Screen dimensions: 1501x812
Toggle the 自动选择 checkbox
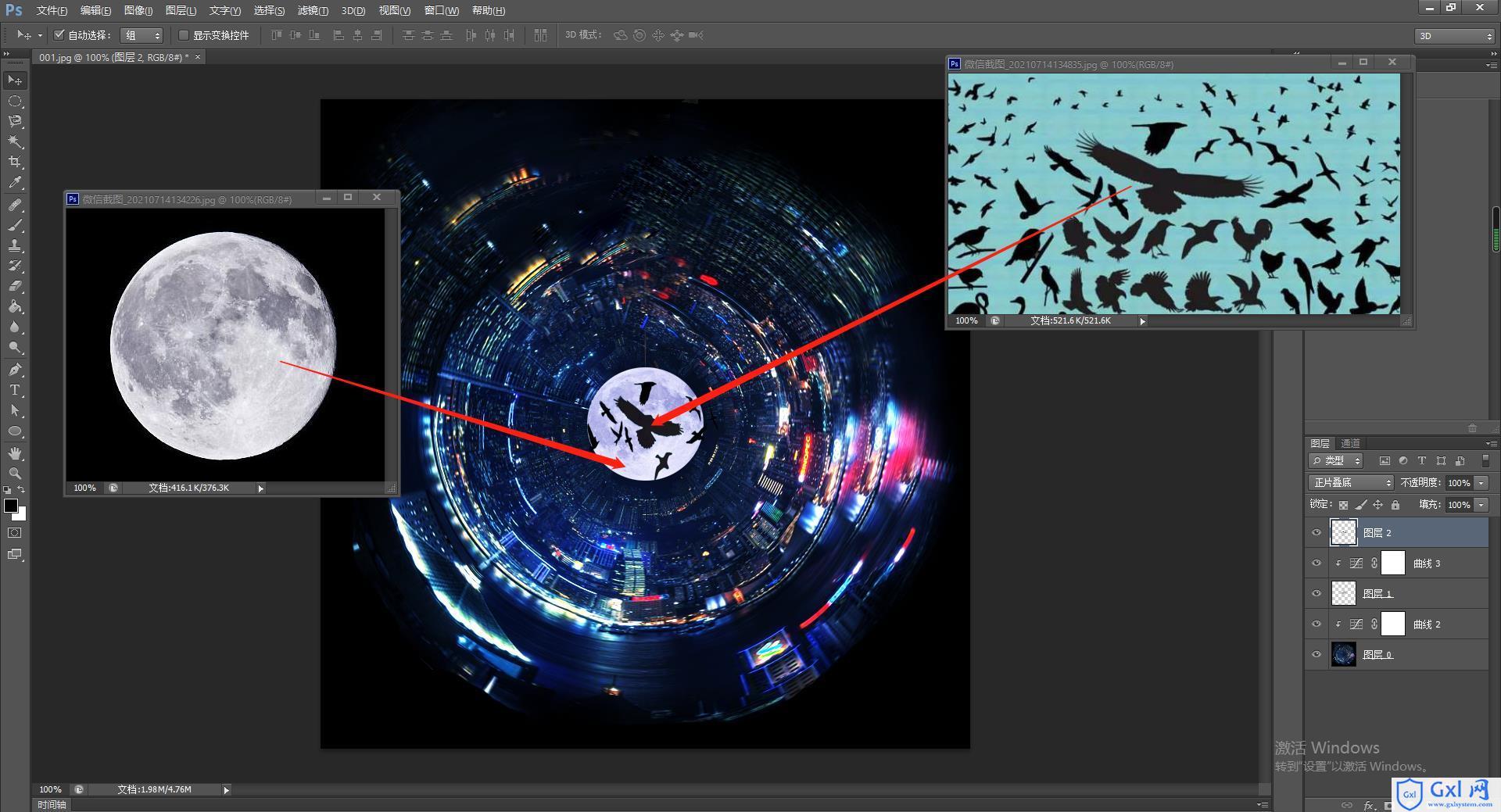tap(59, 35)
